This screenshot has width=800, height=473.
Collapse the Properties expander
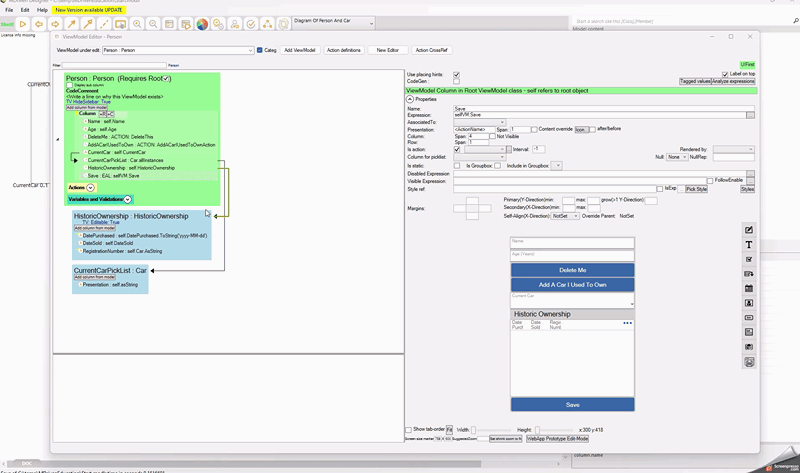pos(410,99)
